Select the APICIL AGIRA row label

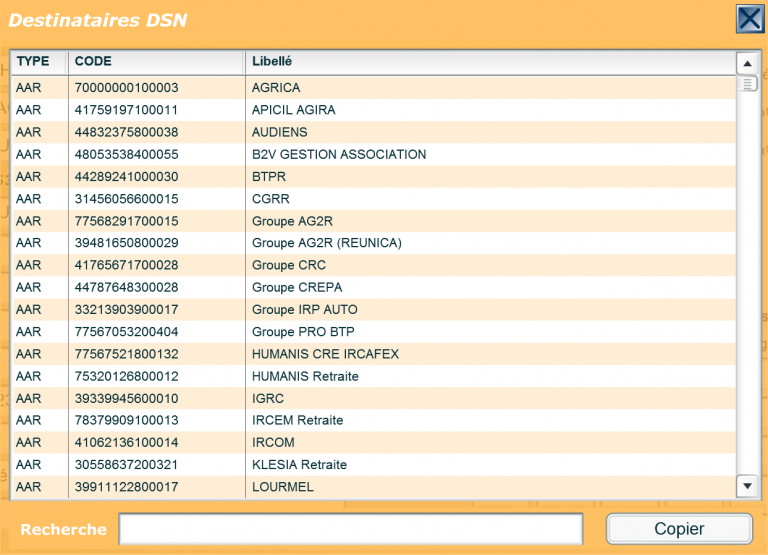(293, 110)
